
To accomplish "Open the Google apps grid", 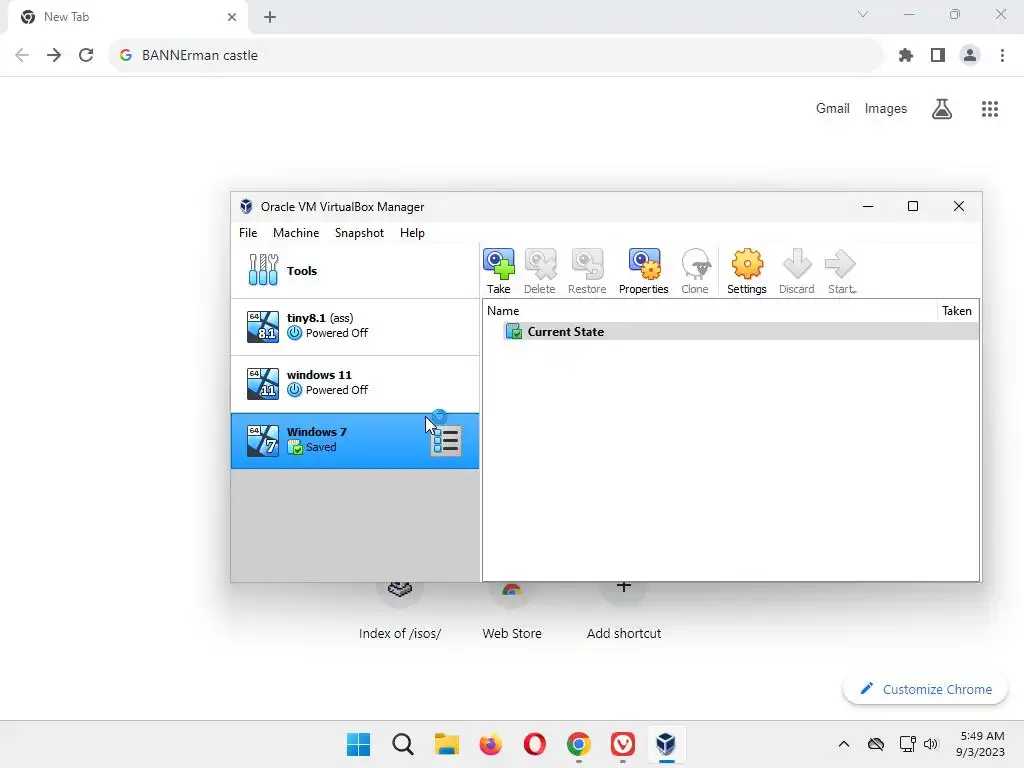I will (990, 108).
